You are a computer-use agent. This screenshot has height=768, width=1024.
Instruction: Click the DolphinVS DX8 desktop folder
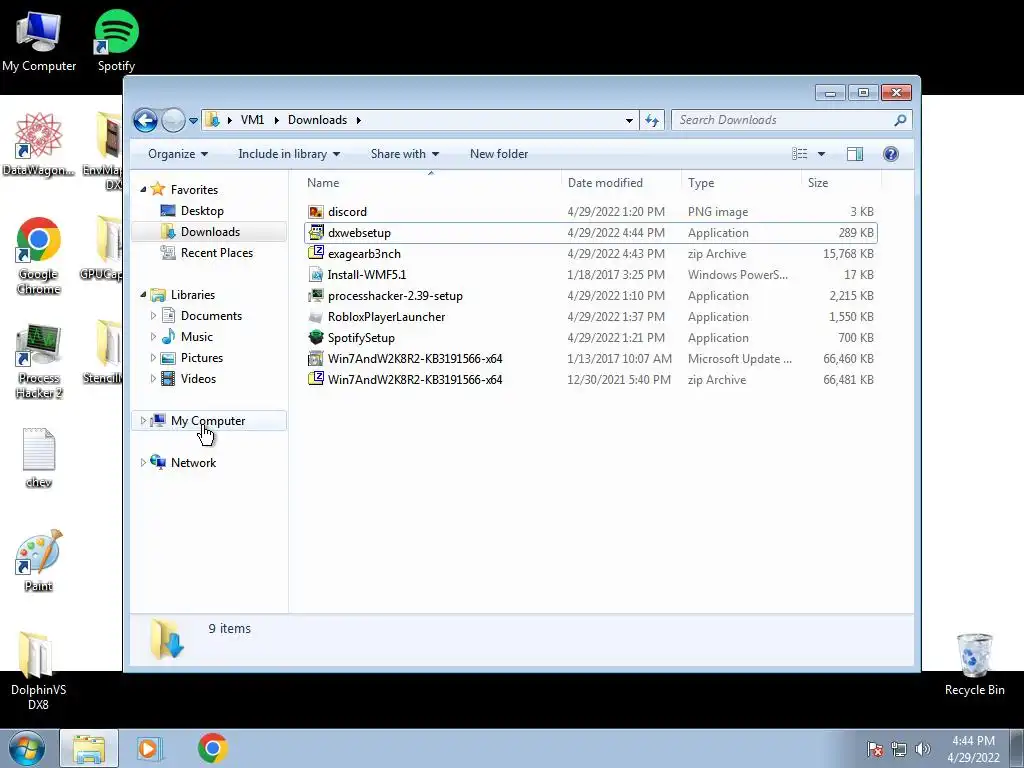click(38, 670)
